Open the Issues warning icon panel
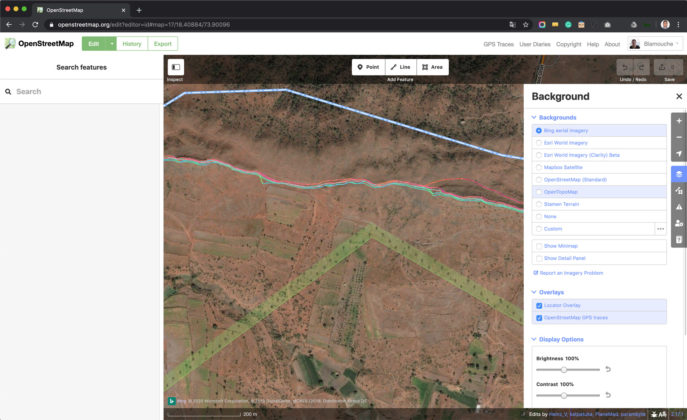 679,206
